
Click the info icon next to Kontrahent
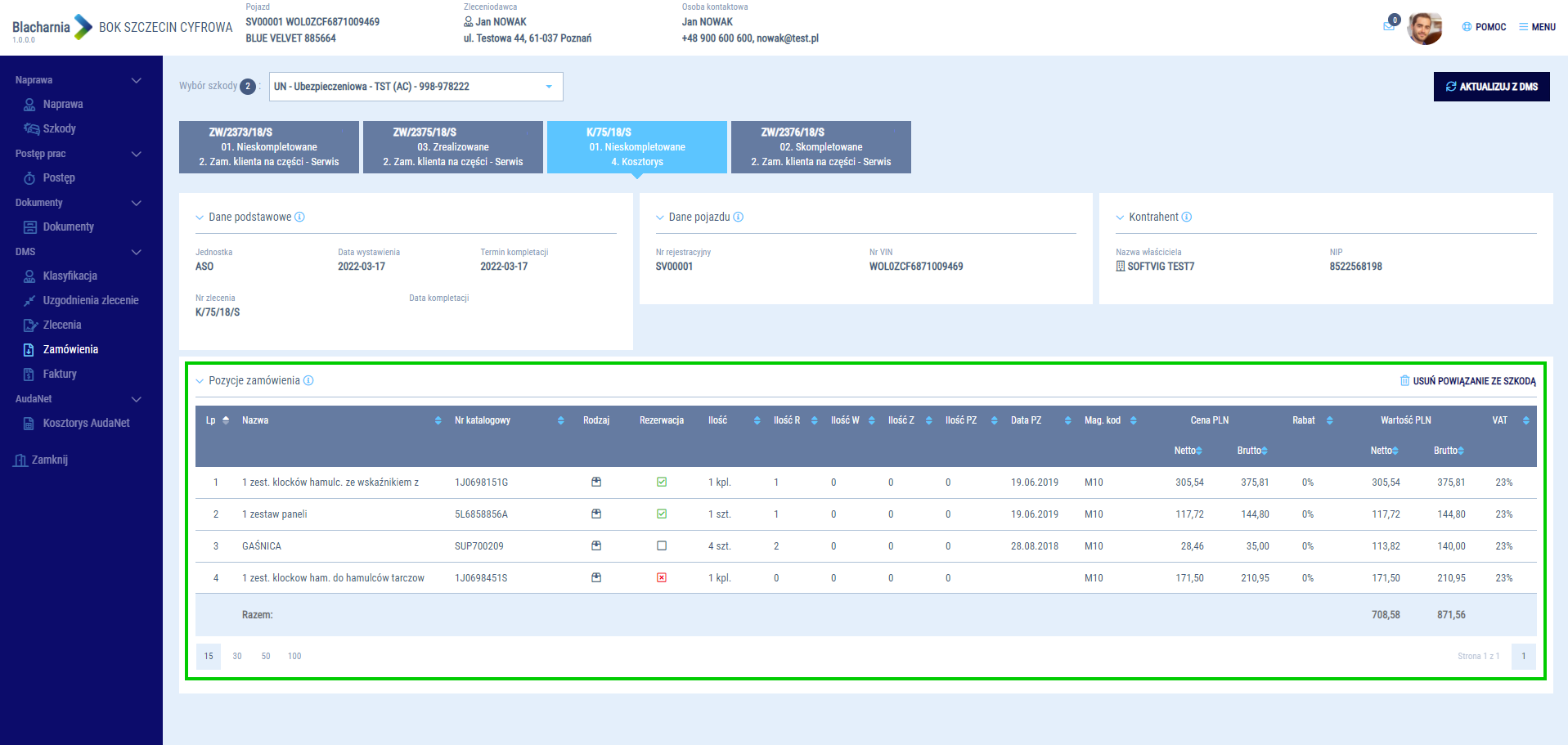pyautogui.click(x=1187, y=218)
